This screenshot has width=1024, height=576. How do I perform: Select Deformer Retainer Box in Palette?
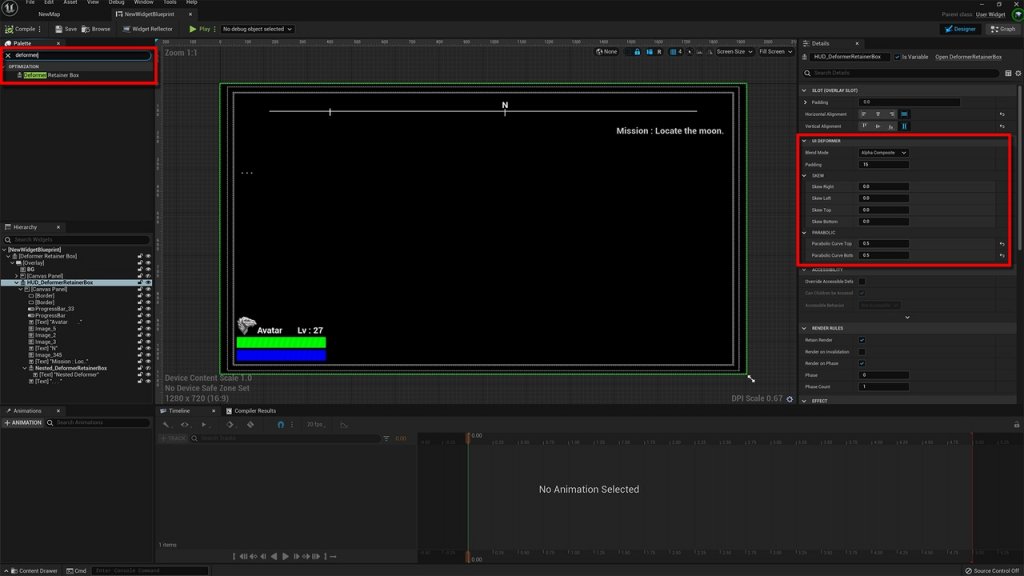pyautogui.click(x=51, y=75)
